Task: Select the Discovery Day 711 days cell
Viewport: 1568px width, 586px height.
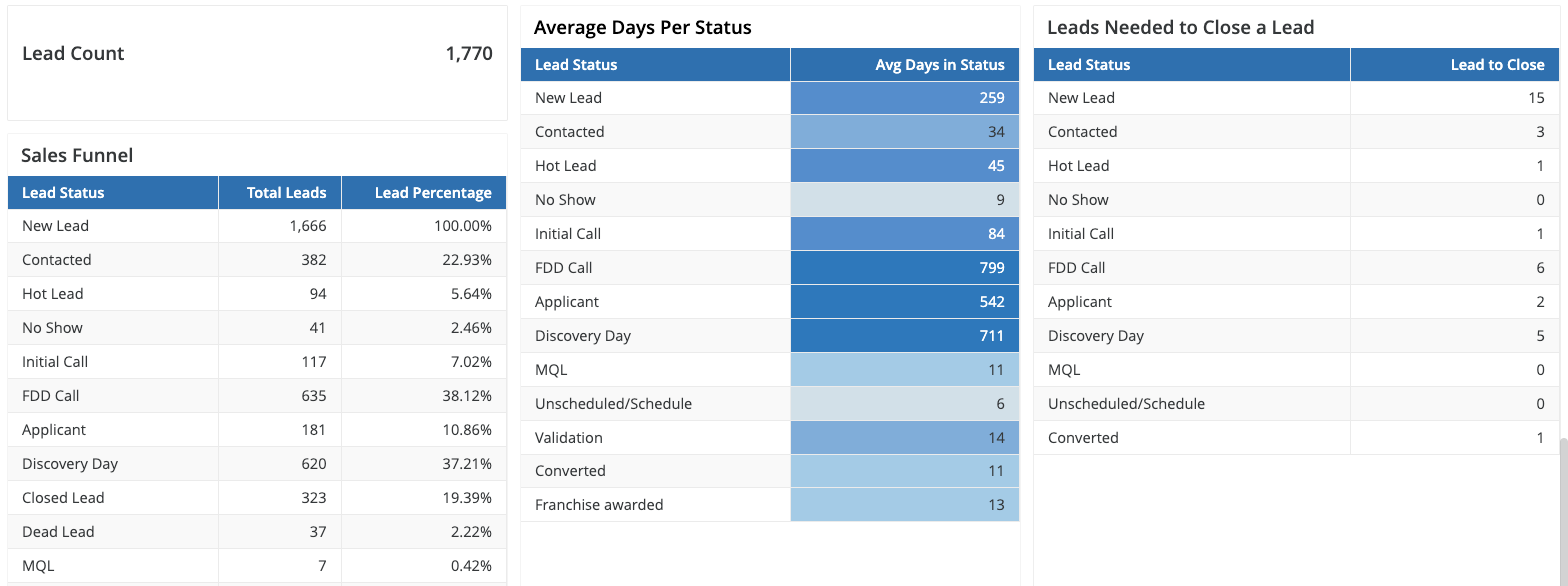Action: (905, 336)
